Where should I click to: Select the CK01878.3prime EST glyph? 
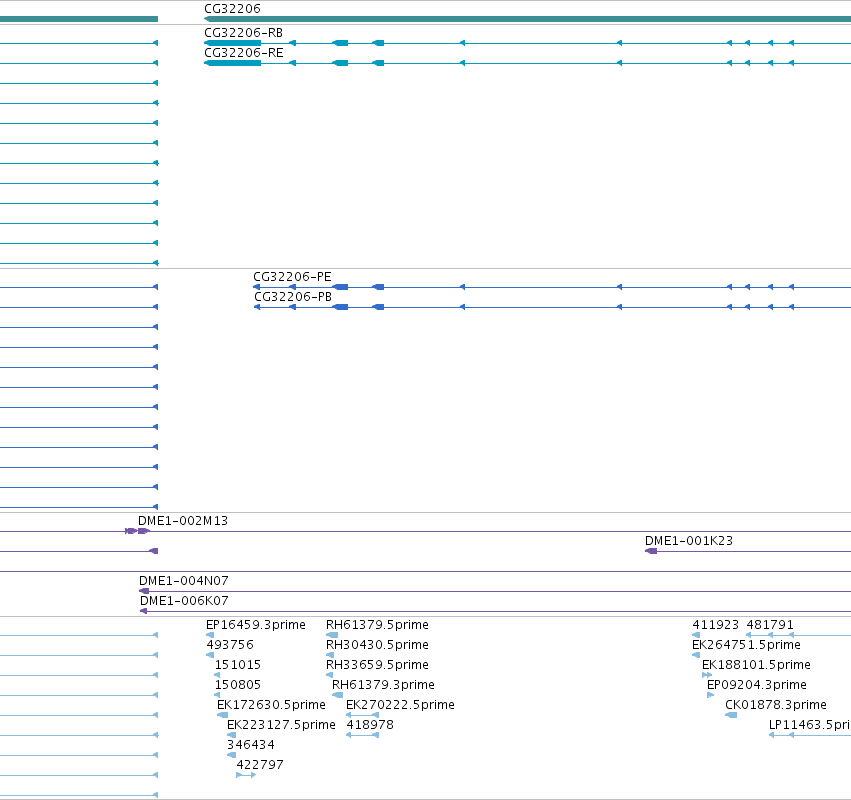click(x=731, y=715)
